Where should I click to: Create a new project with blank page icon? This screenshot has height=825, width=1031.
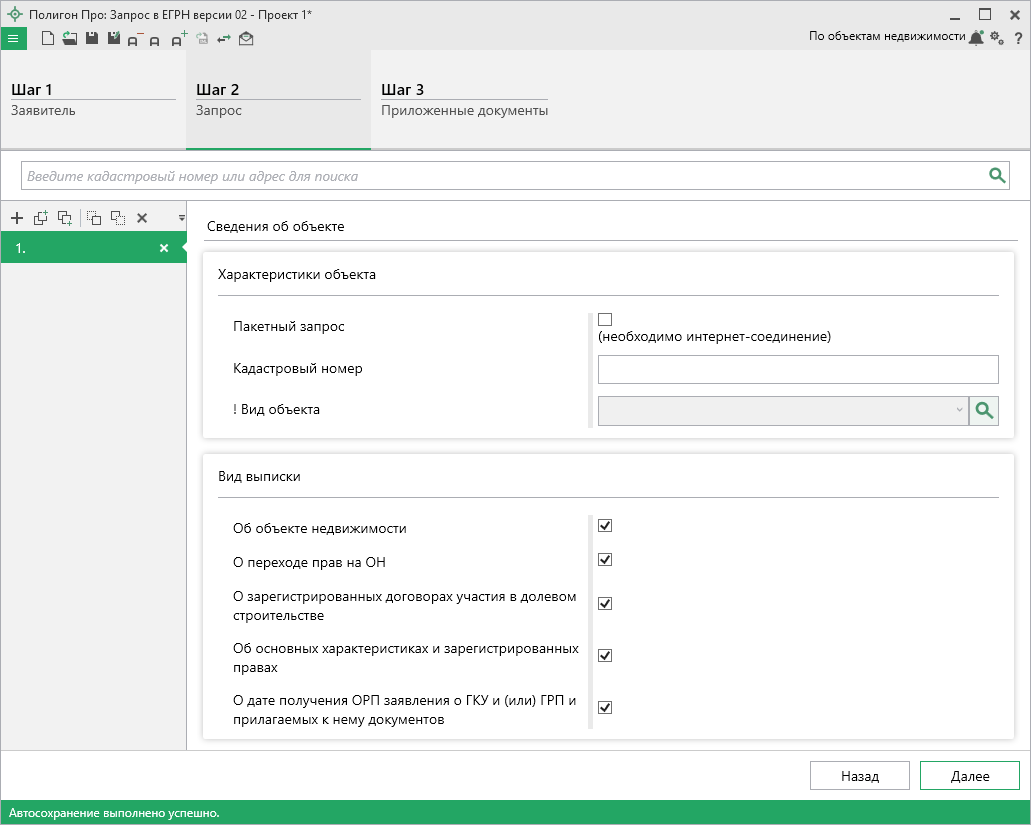47,38
